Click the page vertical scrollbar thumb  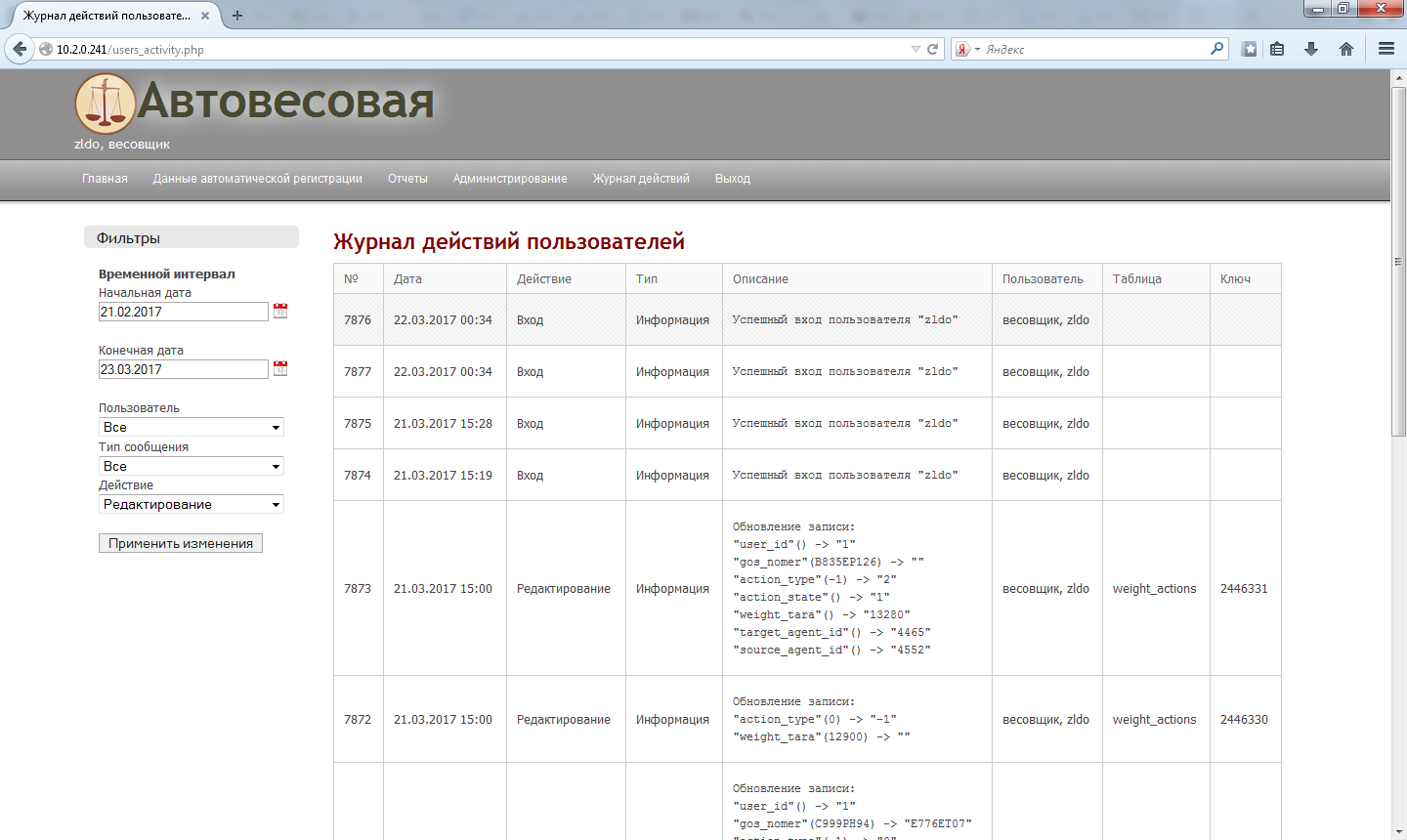click(x=1398, y=262)
